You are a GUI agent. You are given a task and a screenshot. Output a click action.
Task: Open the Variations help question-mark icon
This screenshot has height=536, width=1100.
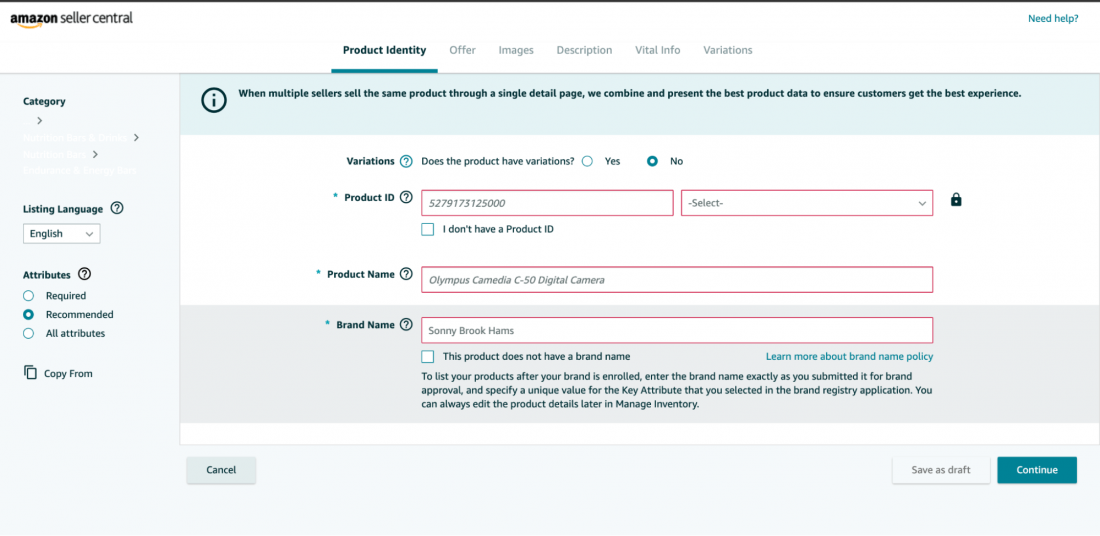(405, 161)
